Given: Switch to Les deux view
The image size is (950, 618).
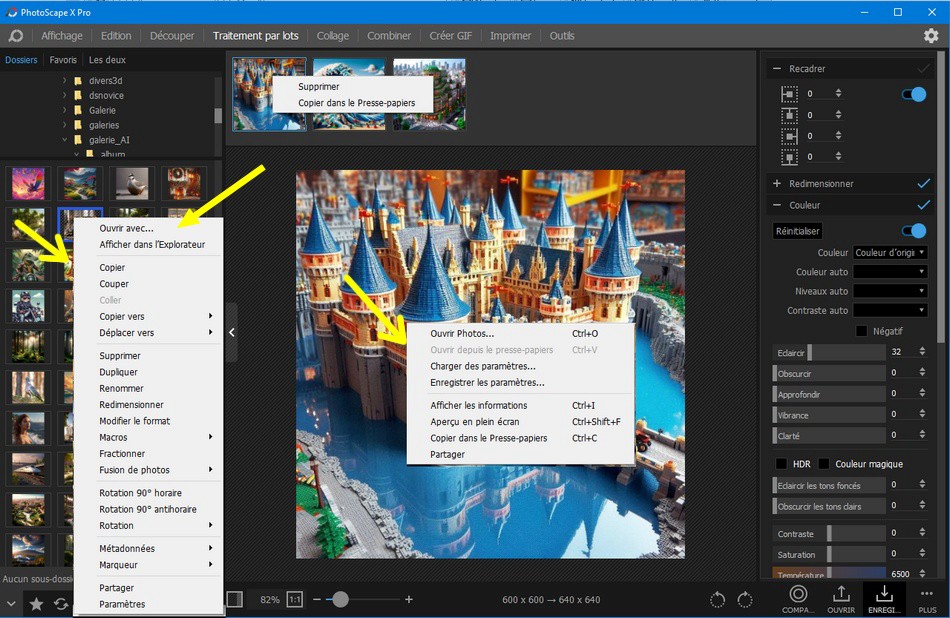Looking at the screenshot, I should pyautogui.click(x=107, y=60).
